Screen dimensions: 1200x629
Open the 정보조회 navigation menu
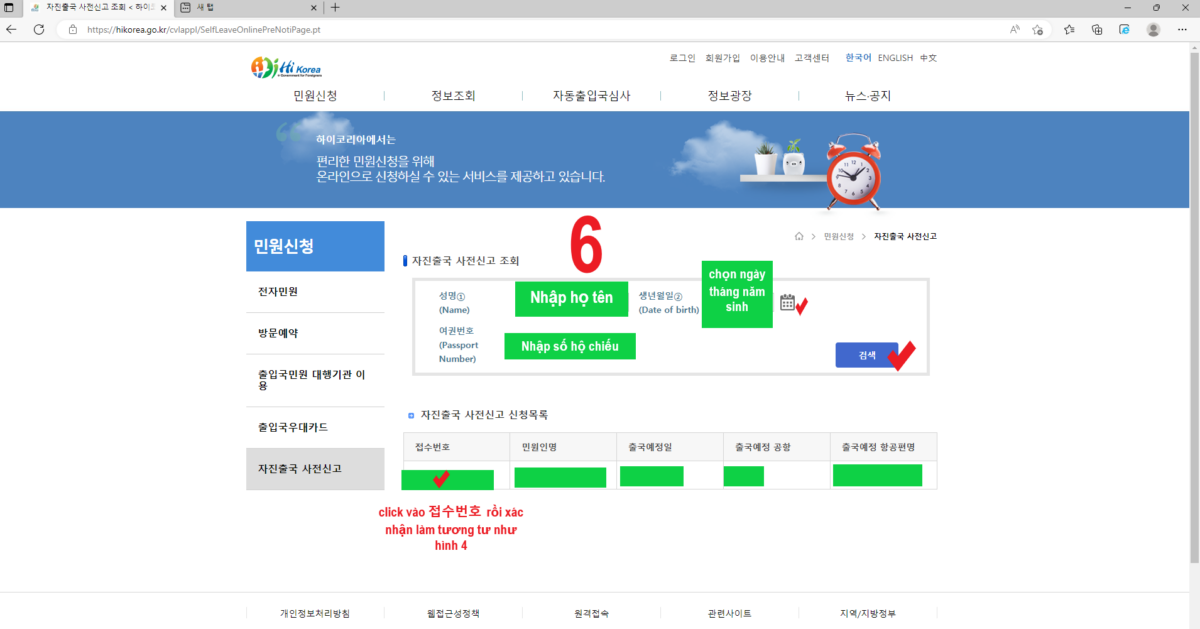(452, 95)
